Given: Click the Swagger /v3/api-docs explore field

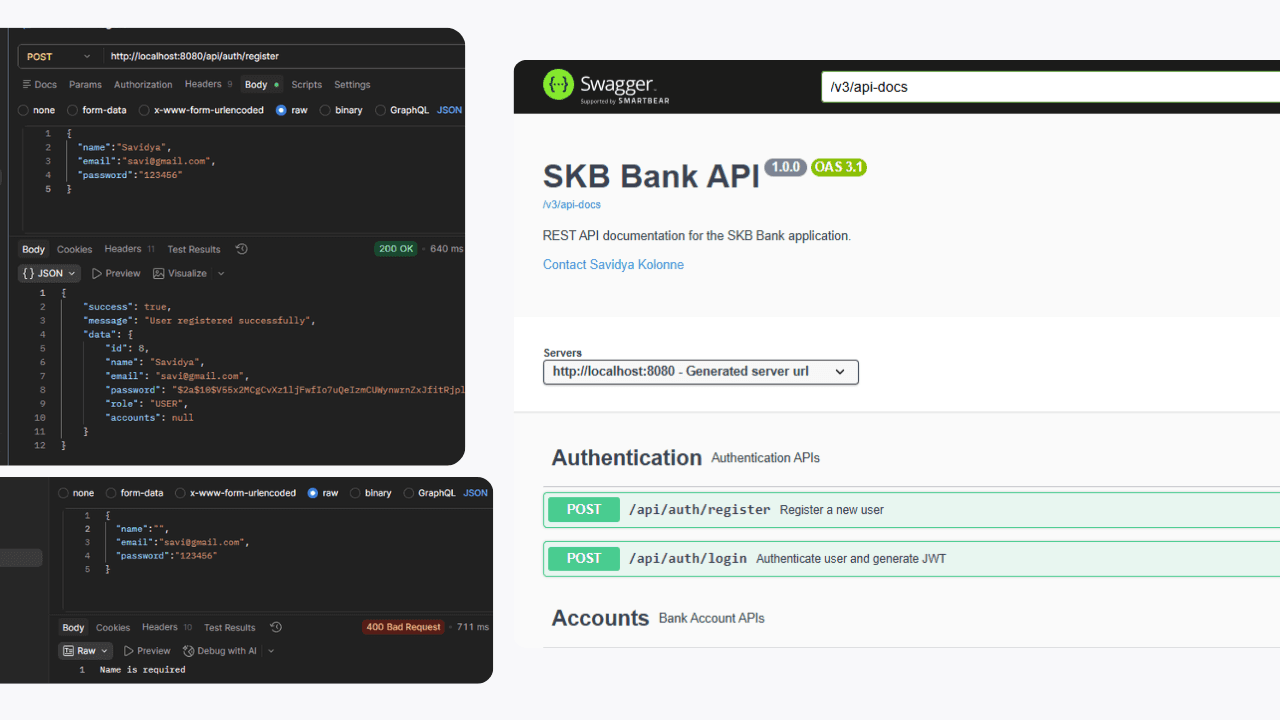Looking at the screenshot, I should pyautogui.click(x=1050, y=87).
